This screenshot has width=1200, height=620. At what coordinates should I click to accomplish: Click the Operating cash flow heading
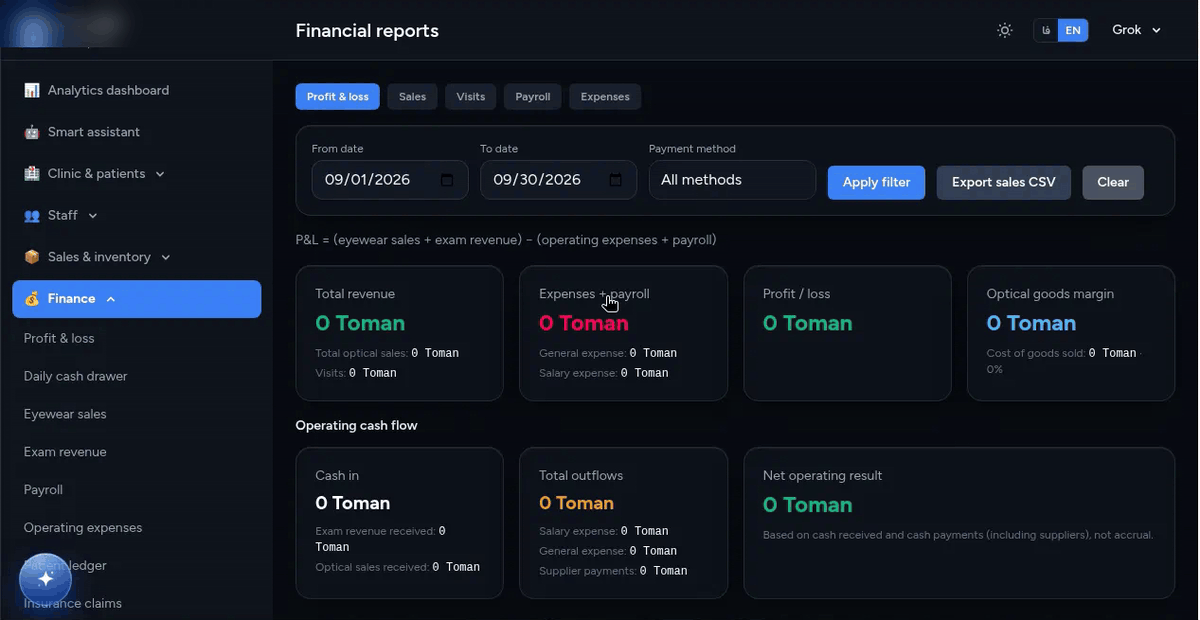356,425
